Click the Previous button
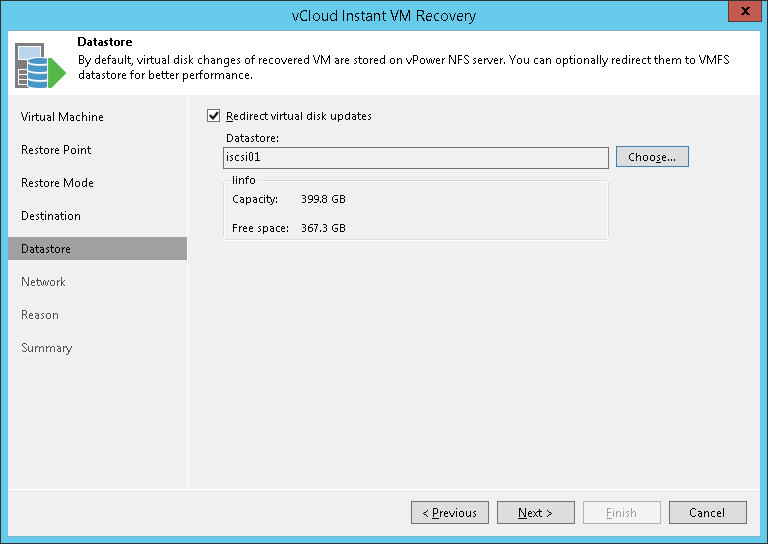The image size is (768, 544). click(x=450, y=513)
